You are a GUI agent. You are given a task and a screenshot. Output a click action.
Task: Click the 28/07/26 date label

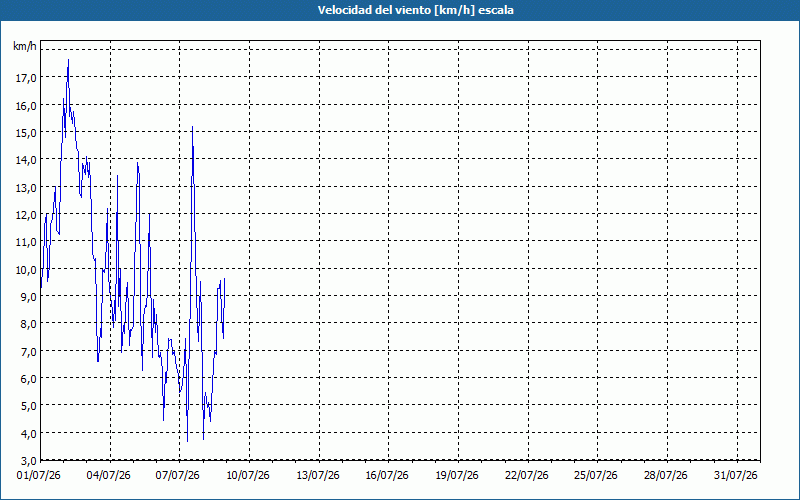coord(666,476)
